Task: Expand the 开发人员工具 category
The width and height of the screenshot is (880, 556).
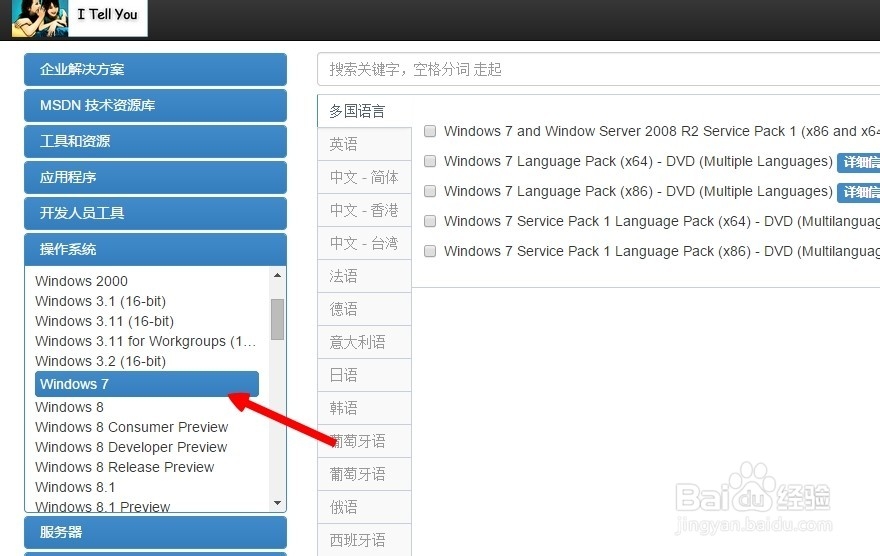Action: (x=155, y=213)
